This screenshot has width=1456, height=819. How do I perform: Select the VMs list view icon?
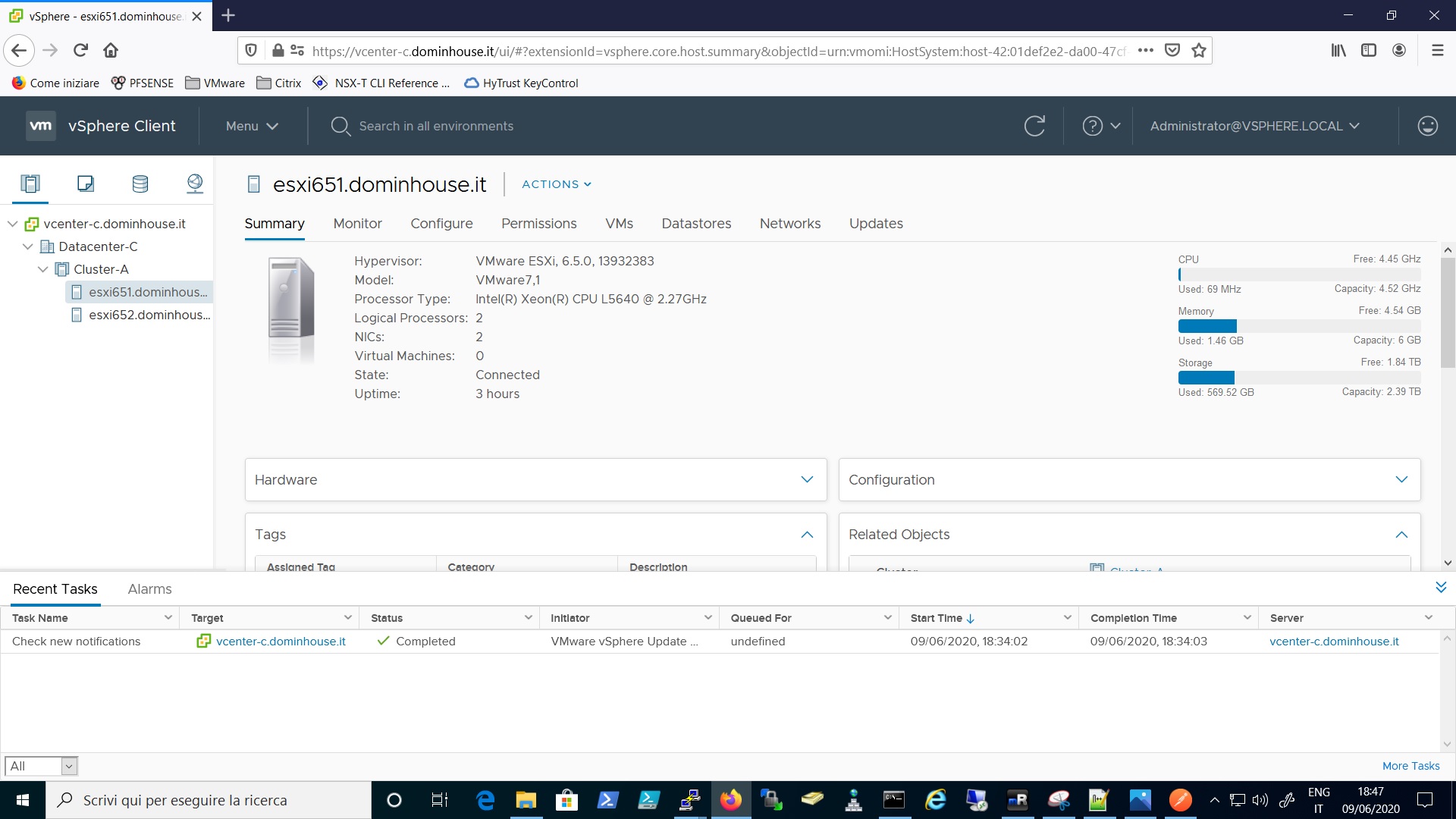pyautogui.click(x=85, y=183)
